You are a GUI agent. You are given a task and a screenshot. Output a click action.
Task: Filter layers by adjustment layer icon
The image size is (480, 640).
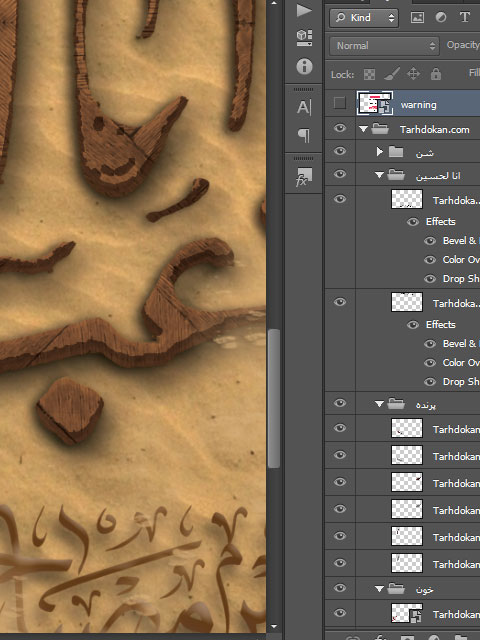(441, 18)
